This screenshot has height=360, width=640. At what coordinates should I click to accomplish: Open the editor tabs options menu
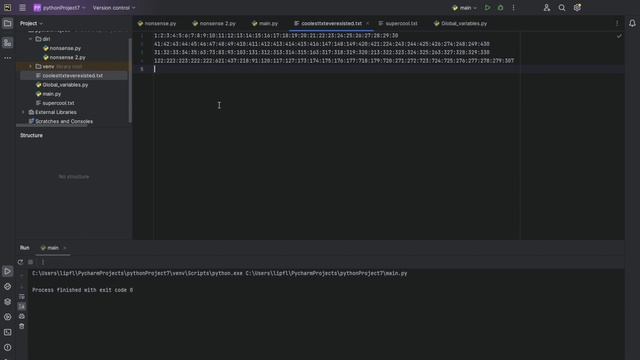617,23
